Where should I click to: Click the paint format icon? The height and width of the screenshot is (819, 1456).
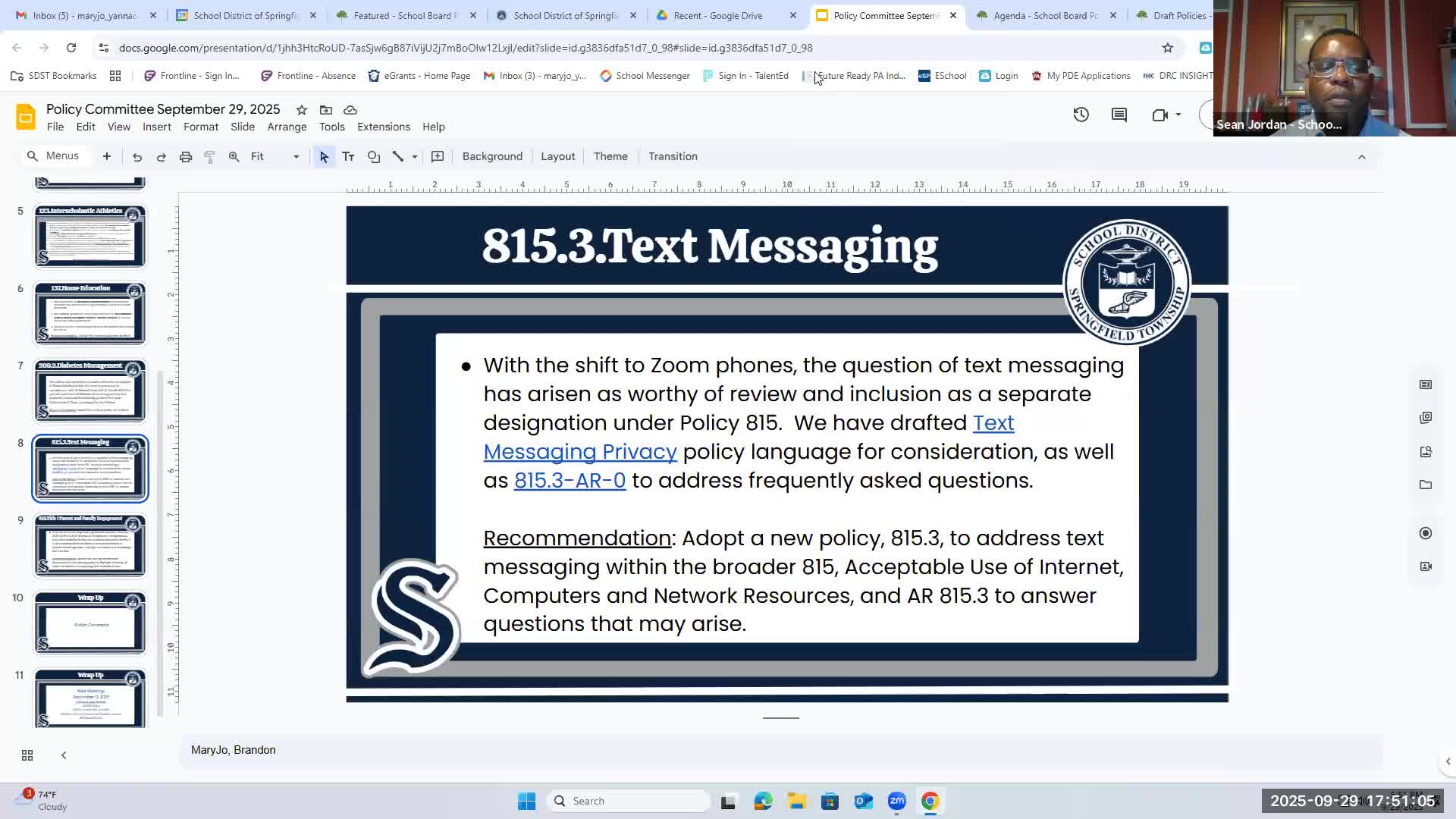(x=210, y=157)
